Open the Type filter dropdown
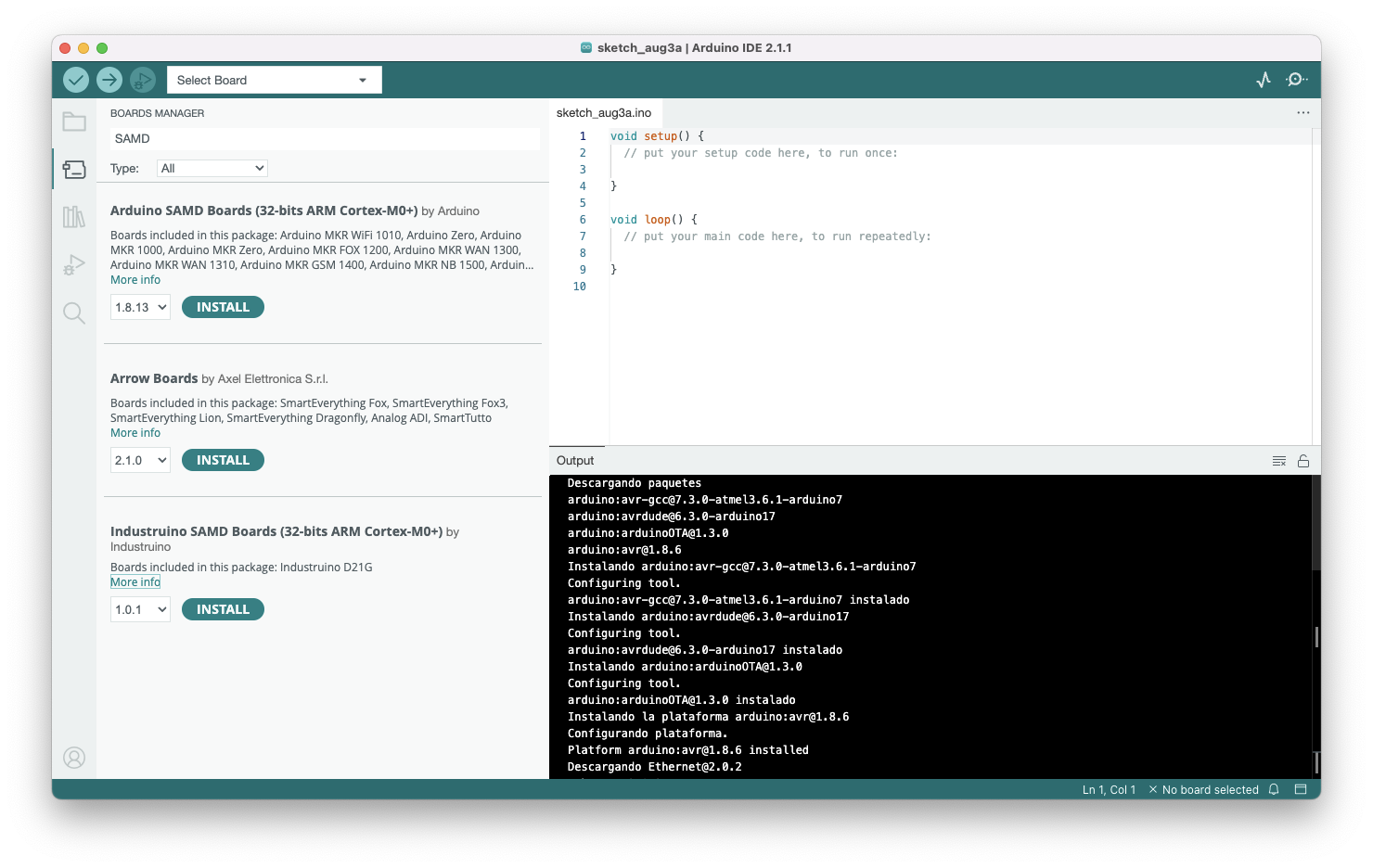Screen dimensions: 1373x868 click(212, 168)
